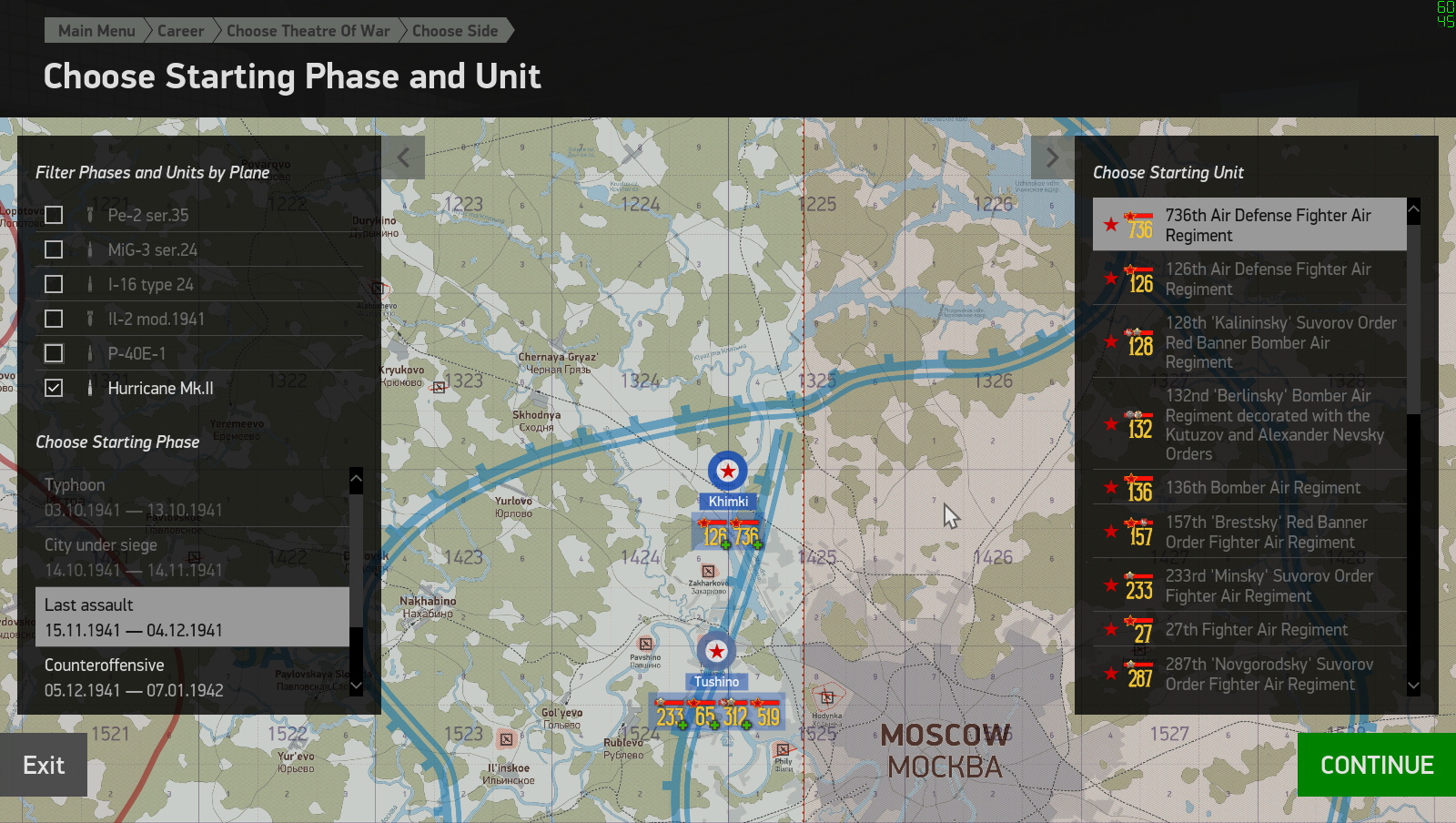Click the green CONTINUE button

click(x=1377, y=765)
